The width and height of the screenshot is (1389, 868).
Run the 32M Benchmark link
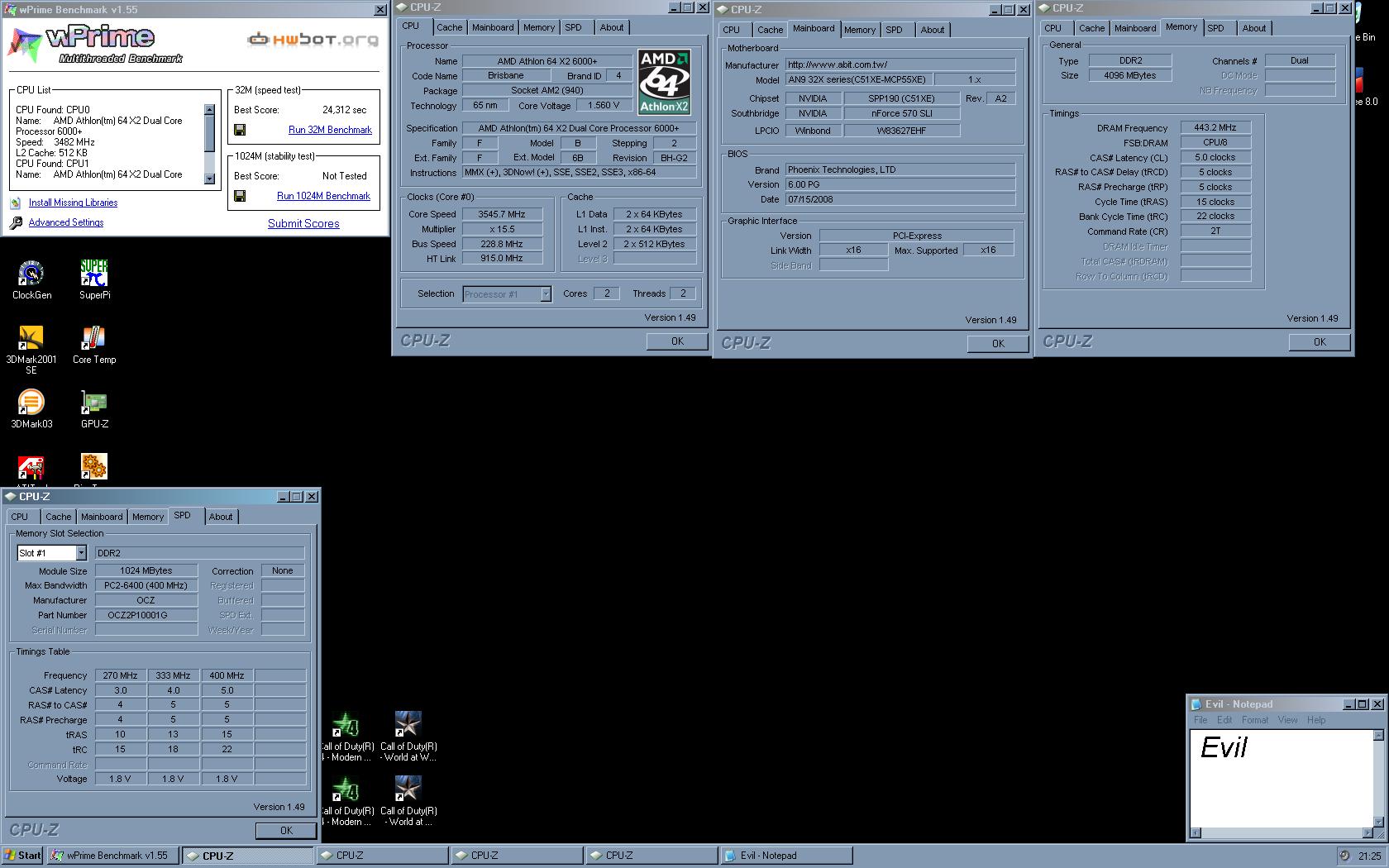pos(330,130)
